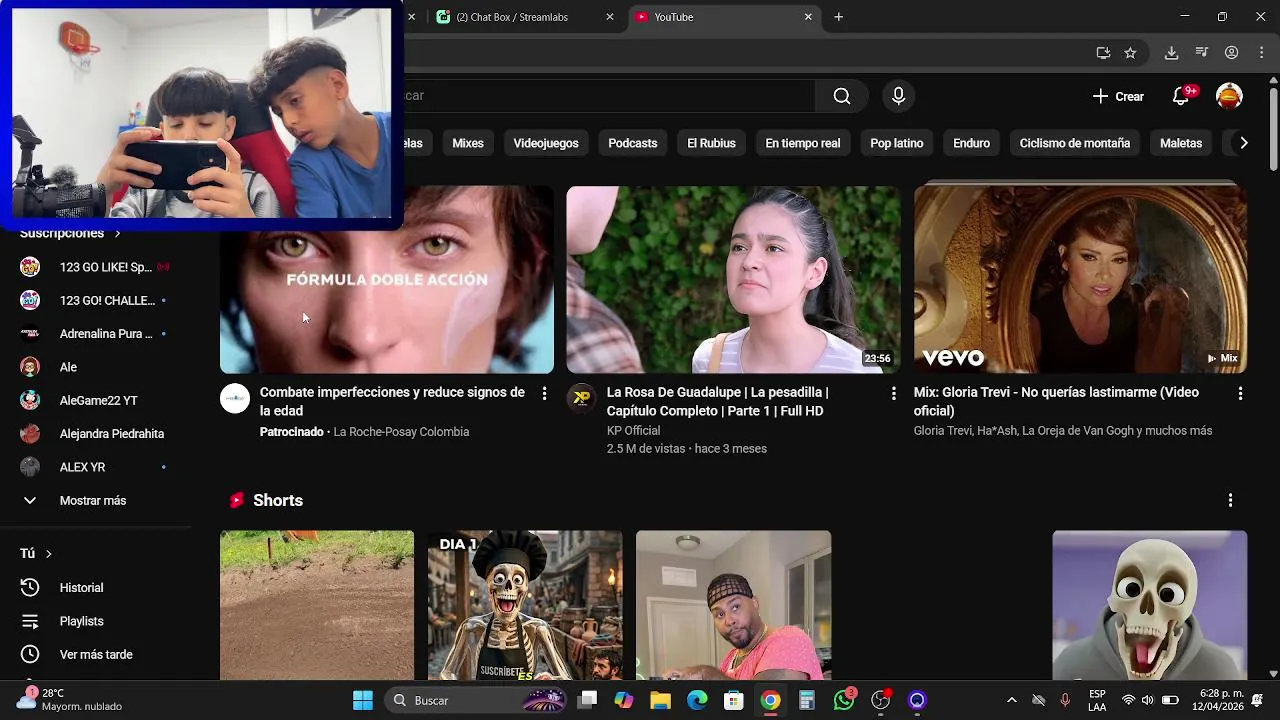Open the skeleton chef DIA 1 short
Image resolution: width=1280 pixels, height=720 pixels.
point(525,605)
